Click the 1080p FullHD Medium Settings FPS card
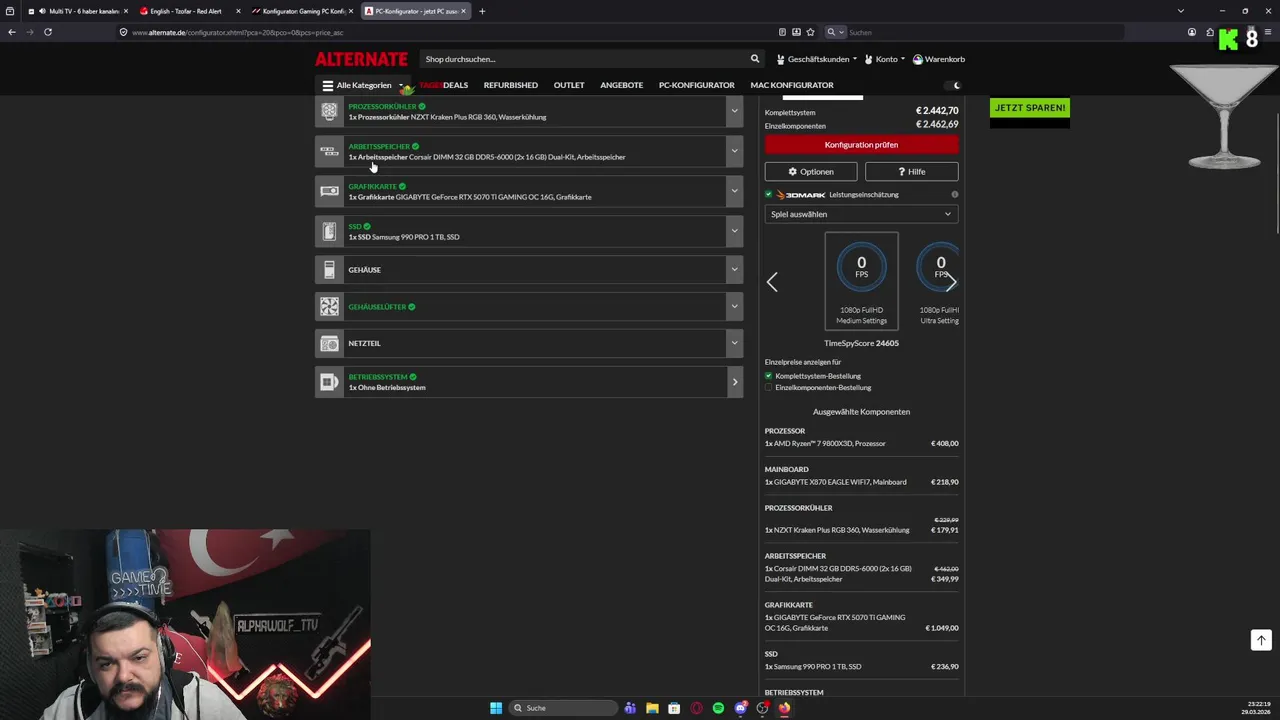The image size is (1280, 720). pyautogui.click(x=861, y=281)
